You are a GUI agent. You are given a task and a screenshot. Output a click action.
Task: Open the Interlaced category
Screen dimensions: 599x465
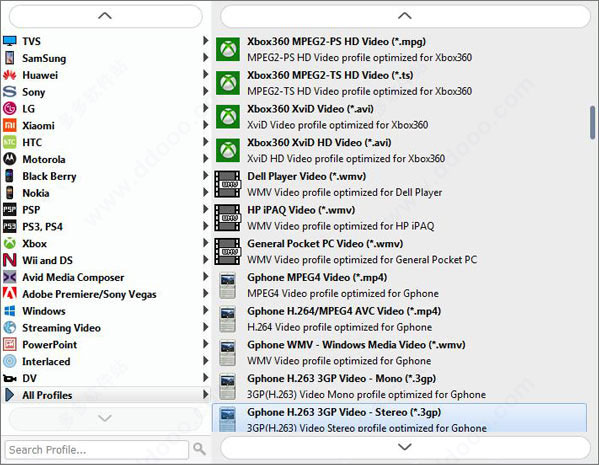click(x=106, y=361)
